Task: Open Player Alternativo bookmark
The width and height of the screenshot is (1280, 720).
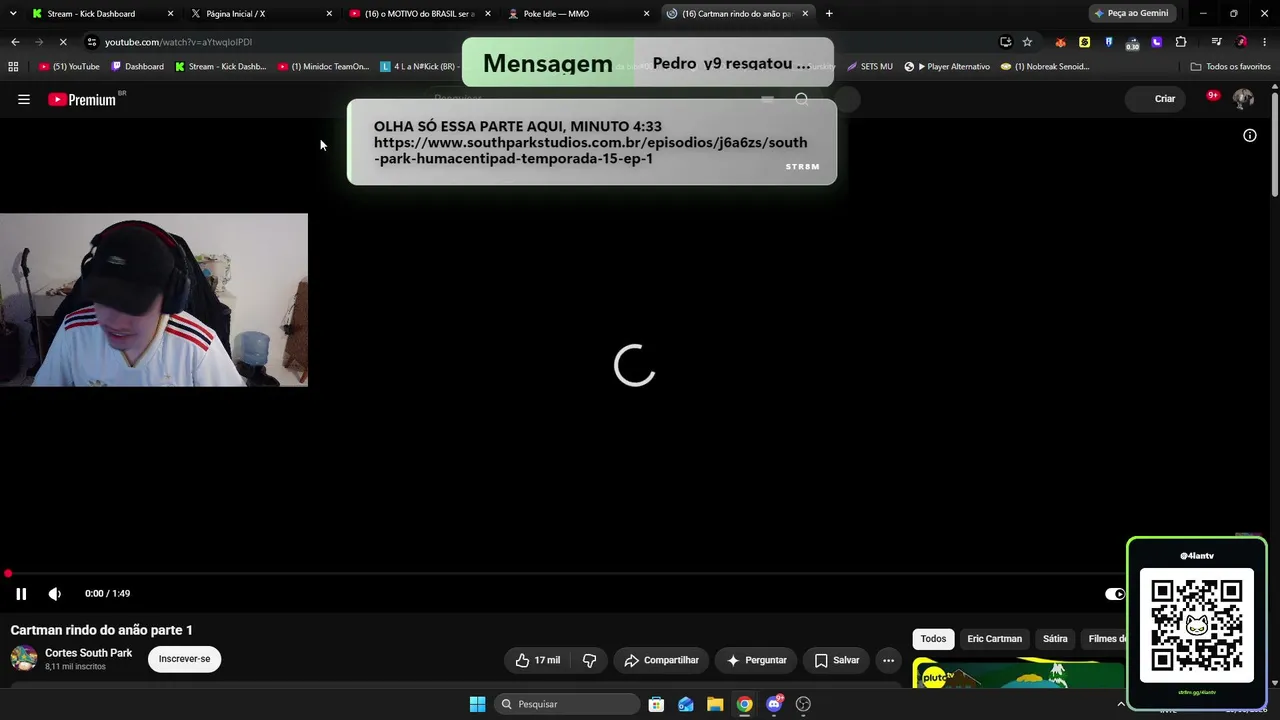Action: click(x=947, y=67)
